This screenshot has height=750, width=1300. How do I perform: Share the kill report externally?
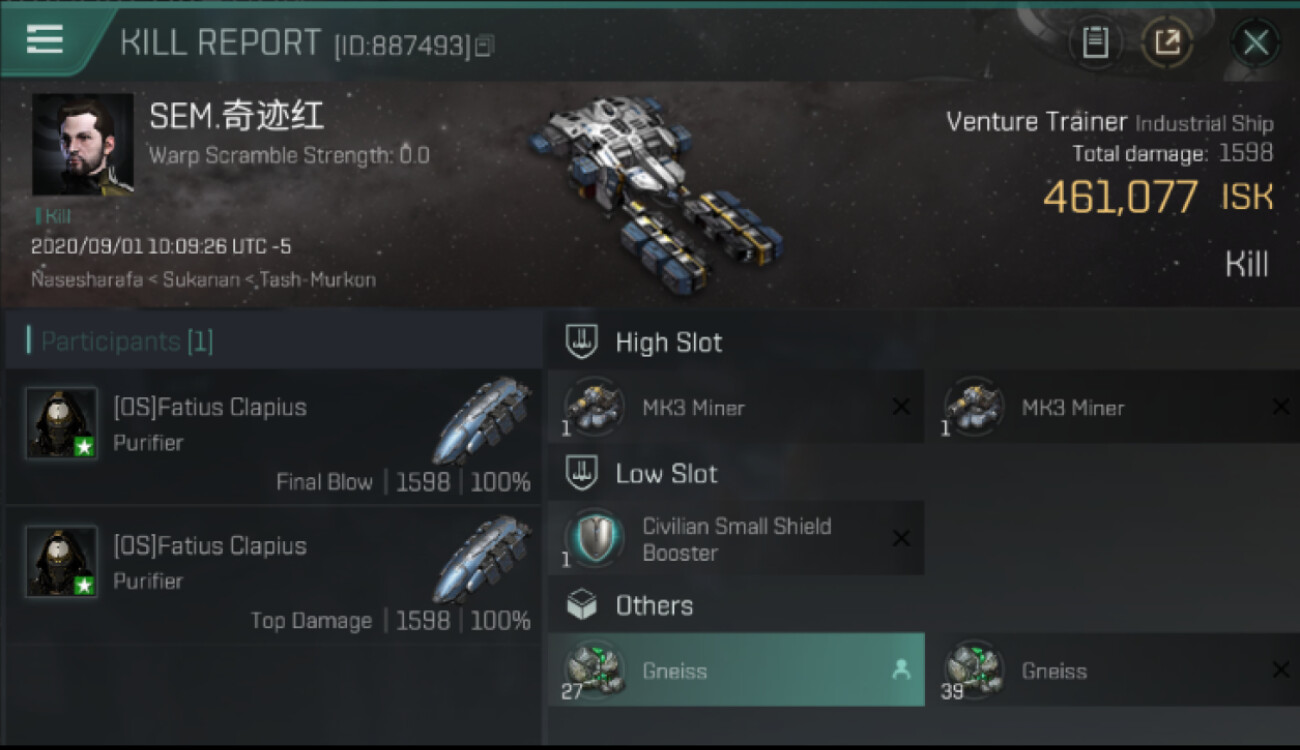coord(1167,43)
